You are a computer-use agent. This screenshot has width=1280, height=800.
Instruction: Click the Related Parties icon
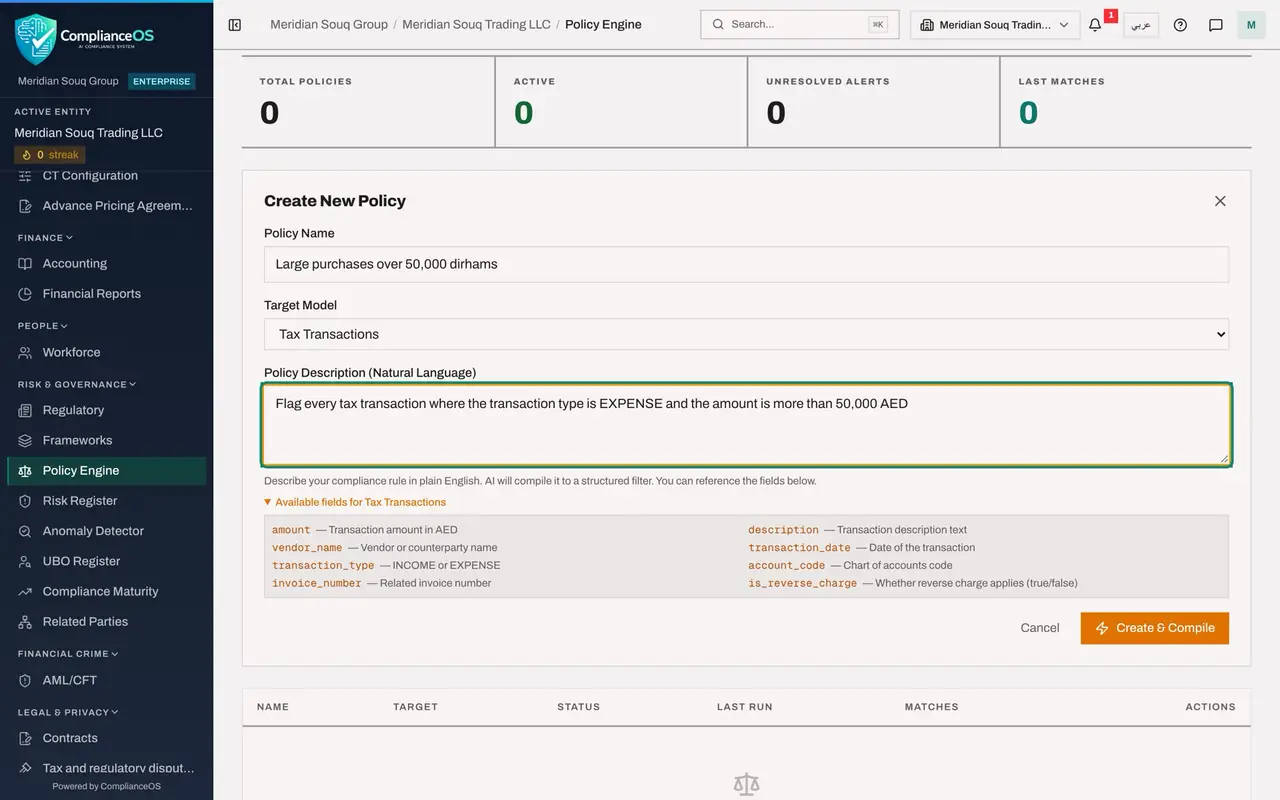[25, 622]
